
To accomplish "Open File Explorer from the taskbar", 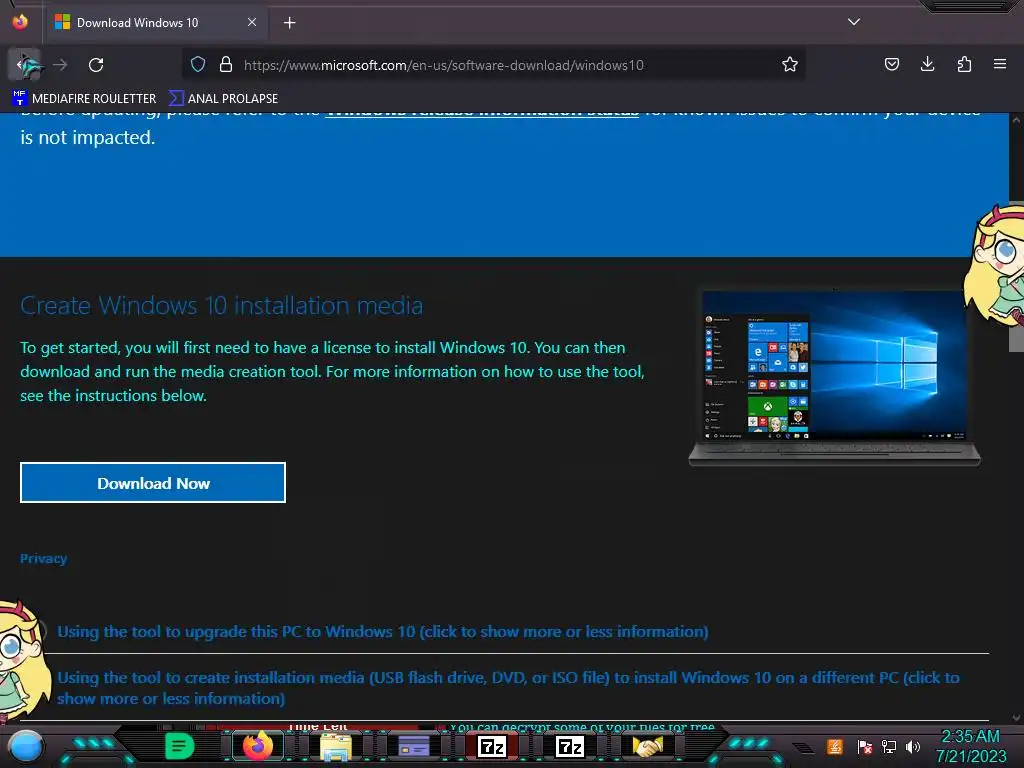I will pos(336,746).
